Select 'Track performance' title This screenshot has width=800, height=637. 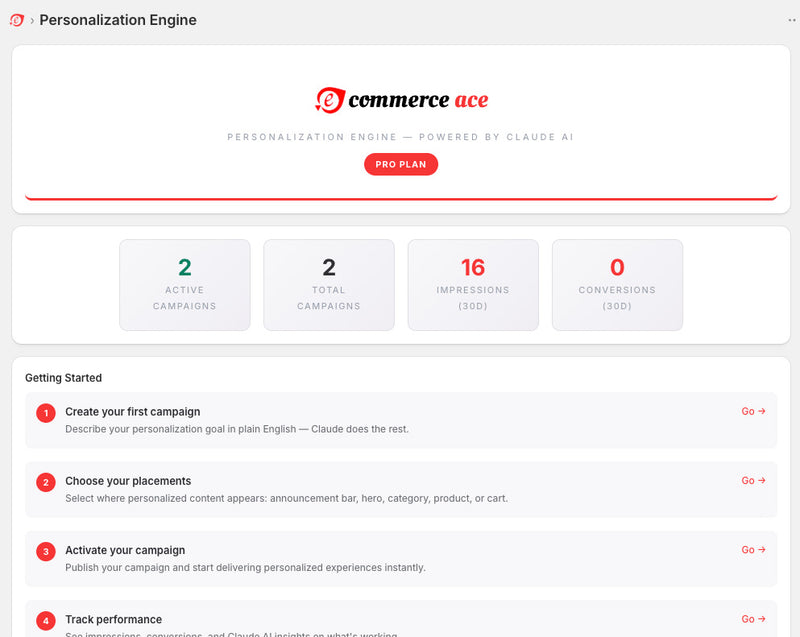pyautogui.click(x=113, y=620)
